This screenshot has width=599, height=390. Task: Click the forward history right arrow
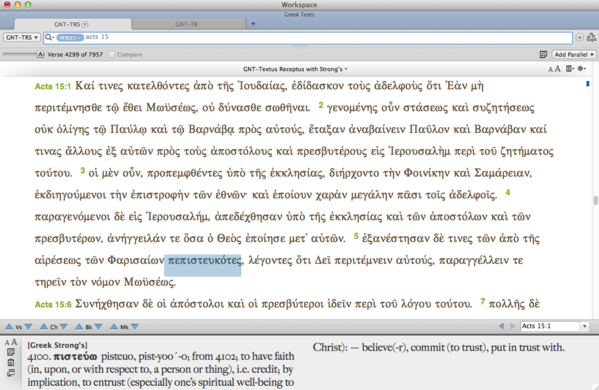coord(513,326)
